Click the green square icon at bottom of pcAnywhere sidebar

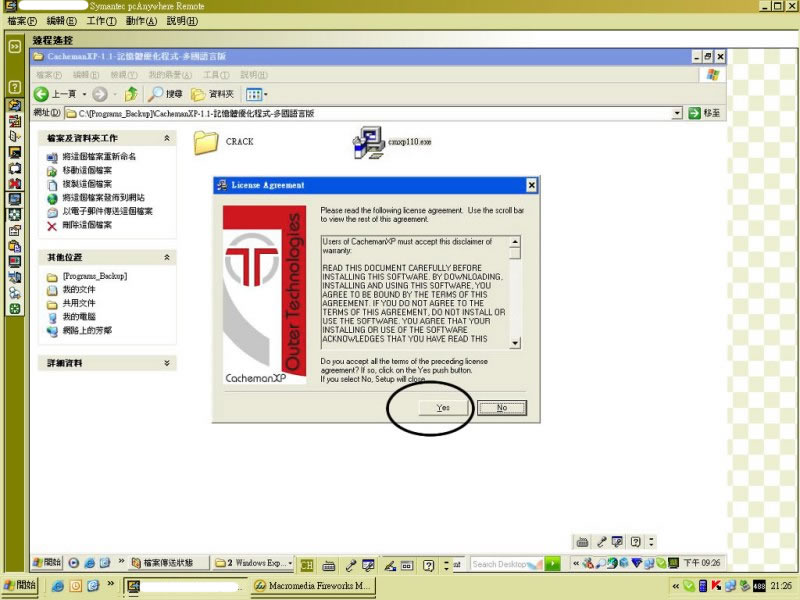coord(15,309)
